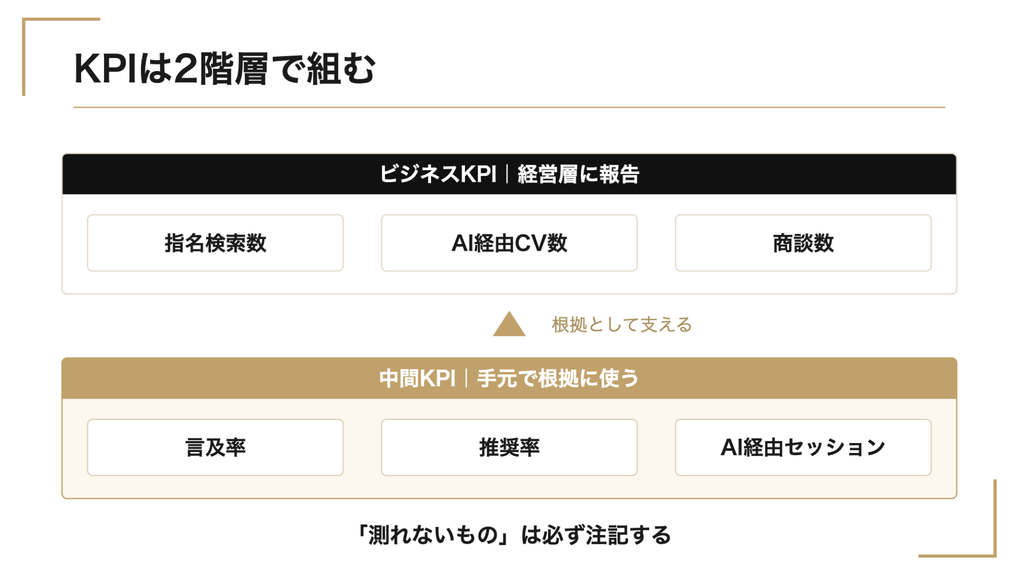Viewport: 1024px width, 586px height.
Task: Select the 商談数 box
Action: [x=803, y=243]
